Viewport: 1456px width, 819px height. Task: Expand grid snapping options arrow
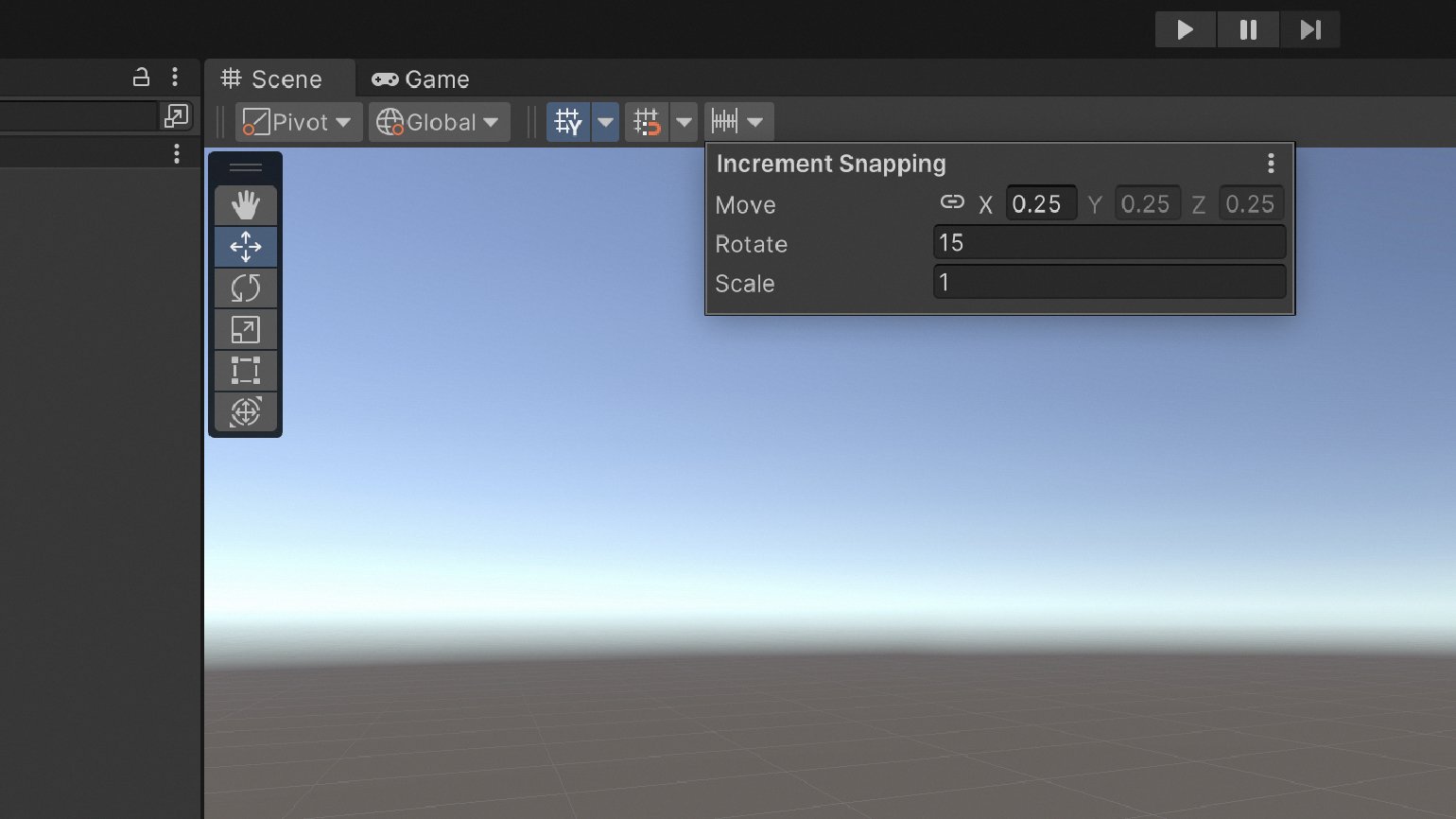coord(684,122)
